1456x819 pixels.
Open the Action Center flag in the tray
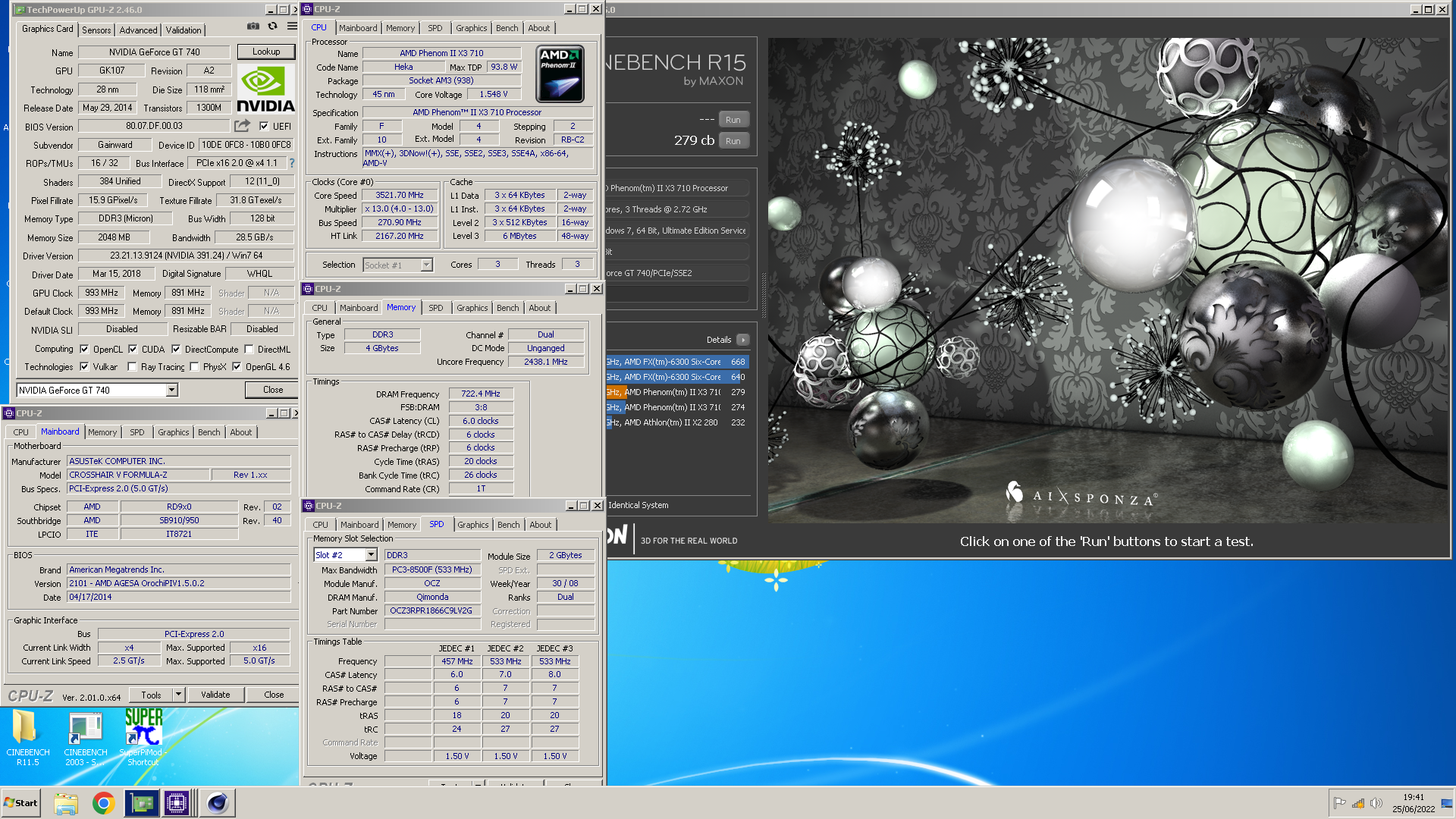1339,804
